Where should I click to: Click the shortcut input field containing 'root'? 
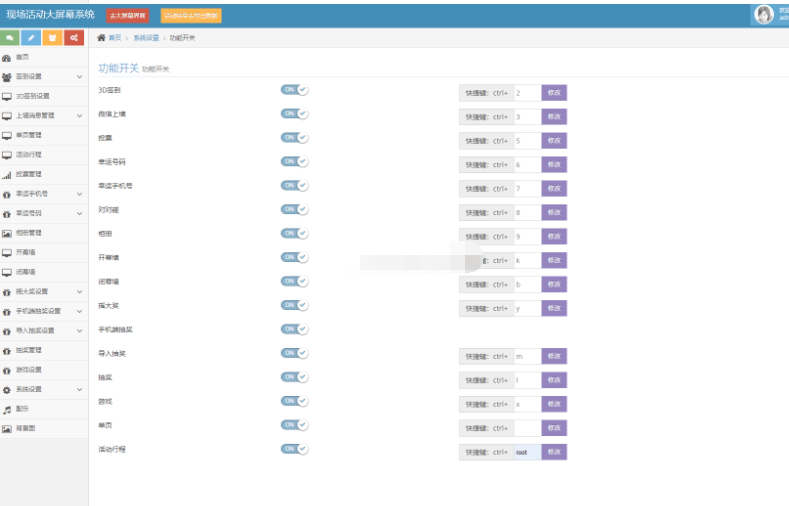pos(526,452)
